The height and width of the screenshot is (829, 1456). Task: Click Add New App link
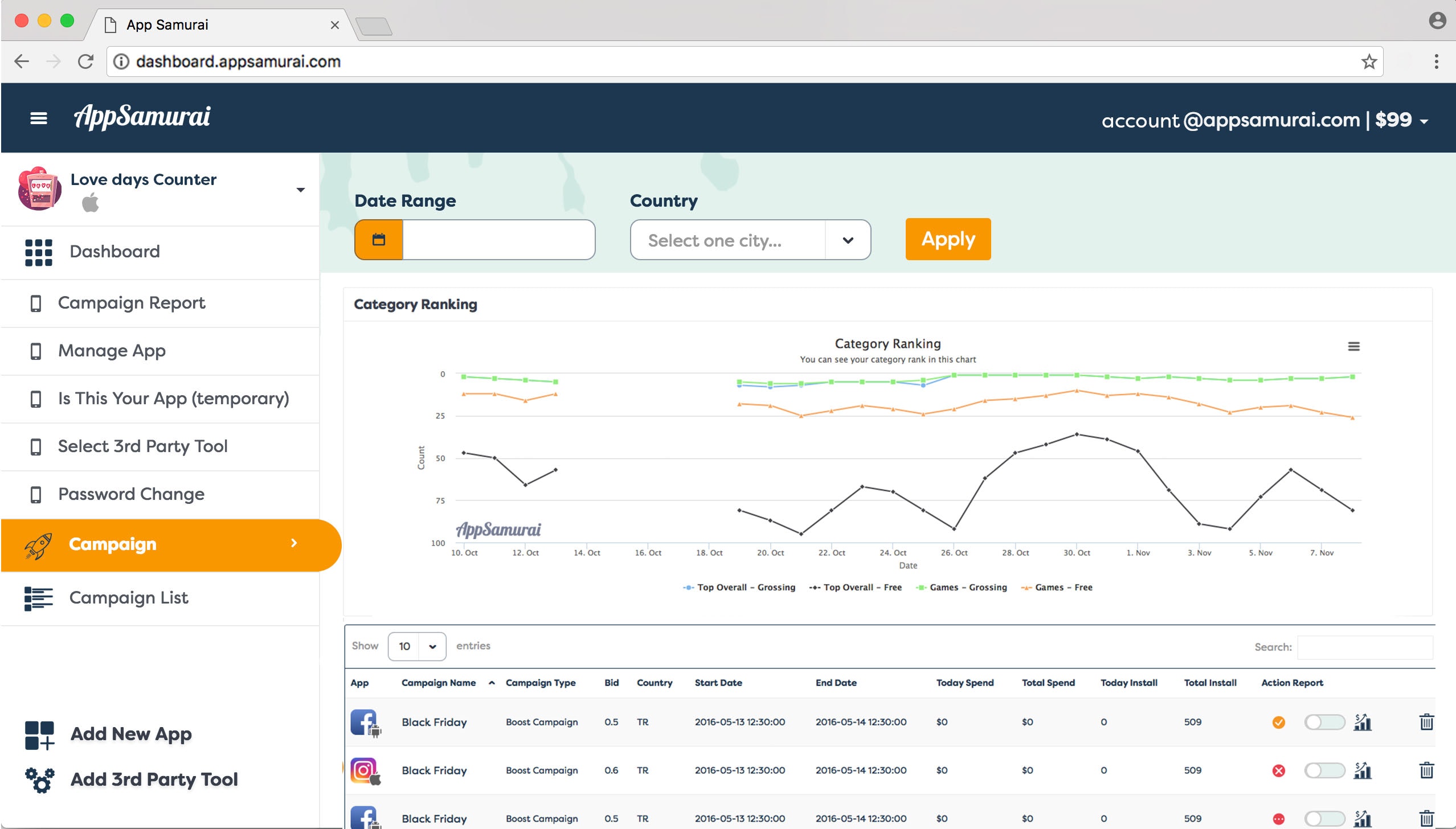click(x=130, y=734)
